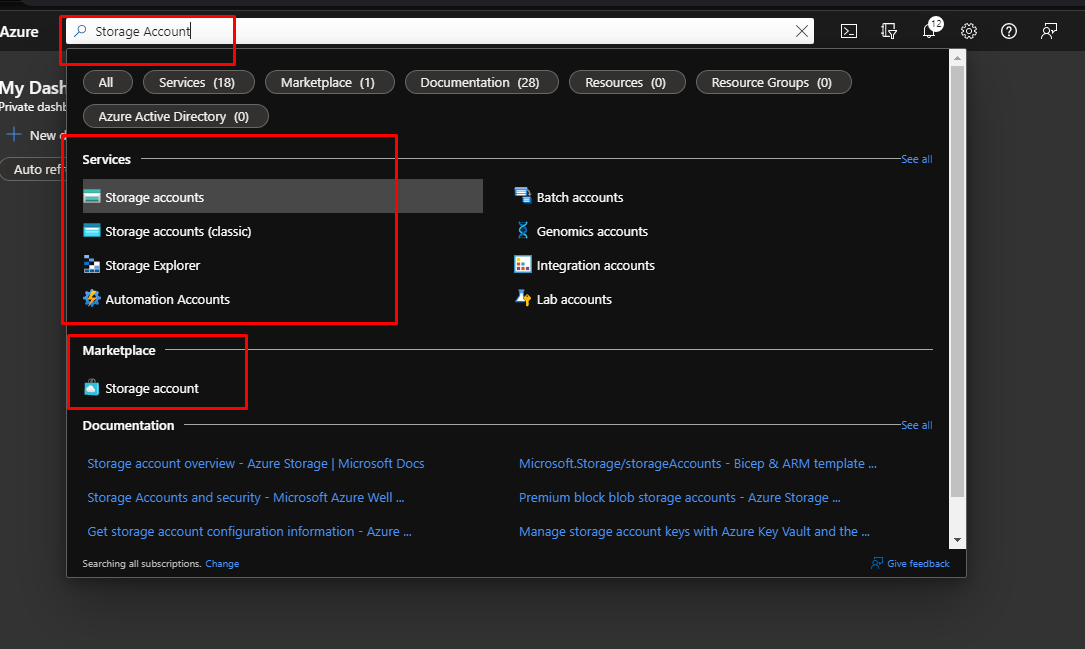Image resolution: width=1085 pixels, height=649 pixels.
Task: Open Storage Explorer service
Action: (152, 265)
